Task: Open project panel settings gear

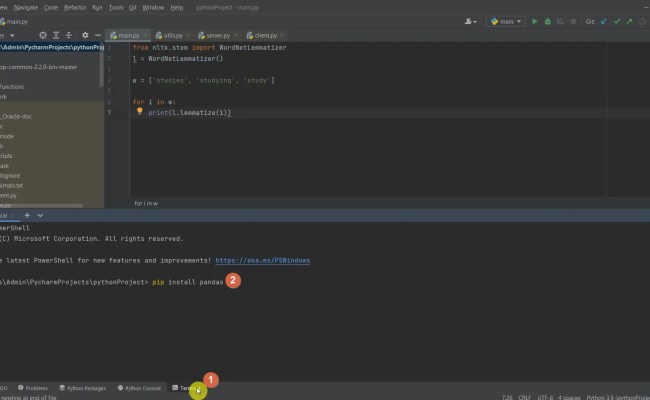Action: [x=85, y=35]
